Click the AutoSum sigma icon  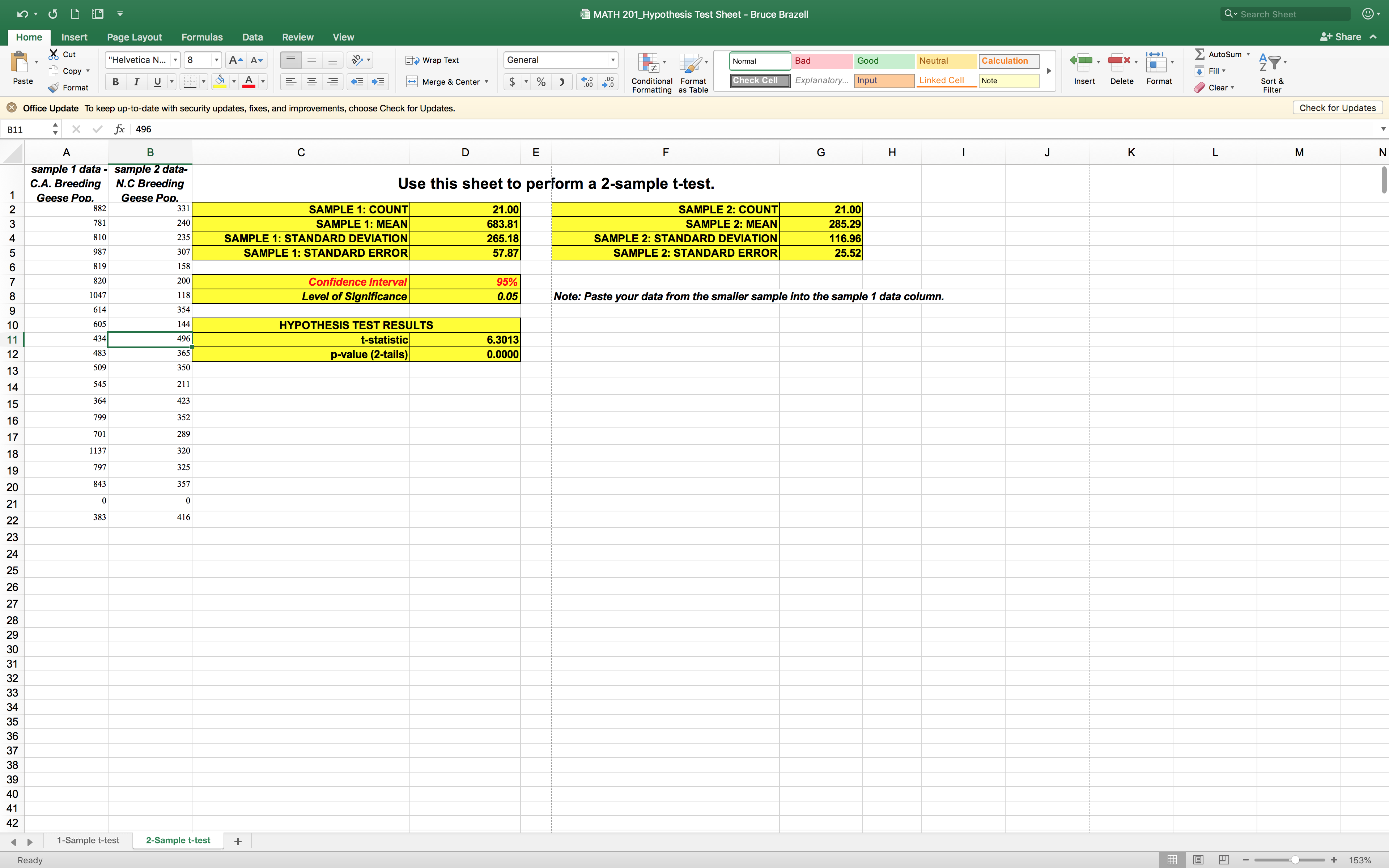tap(1199, 55)
